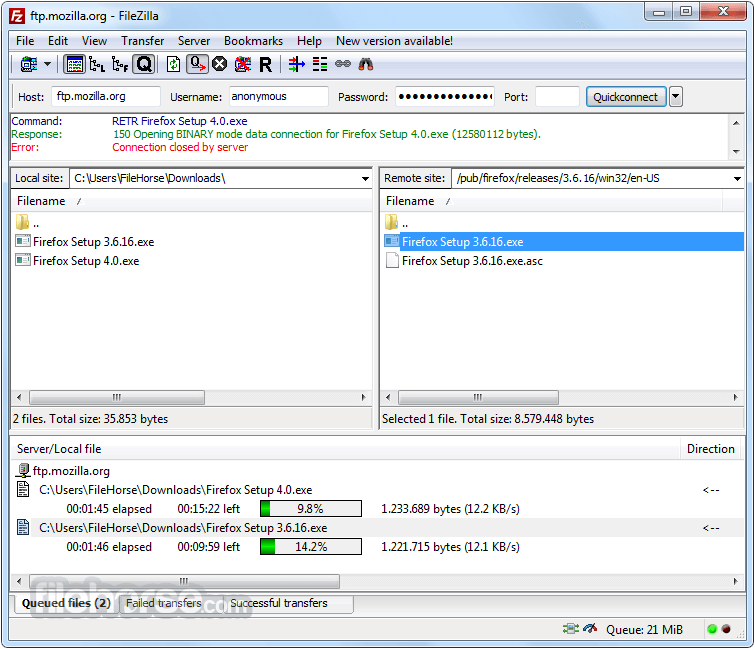Click the Host input field
The width and height of the screenshot is (755, 649).
point(106,96)
